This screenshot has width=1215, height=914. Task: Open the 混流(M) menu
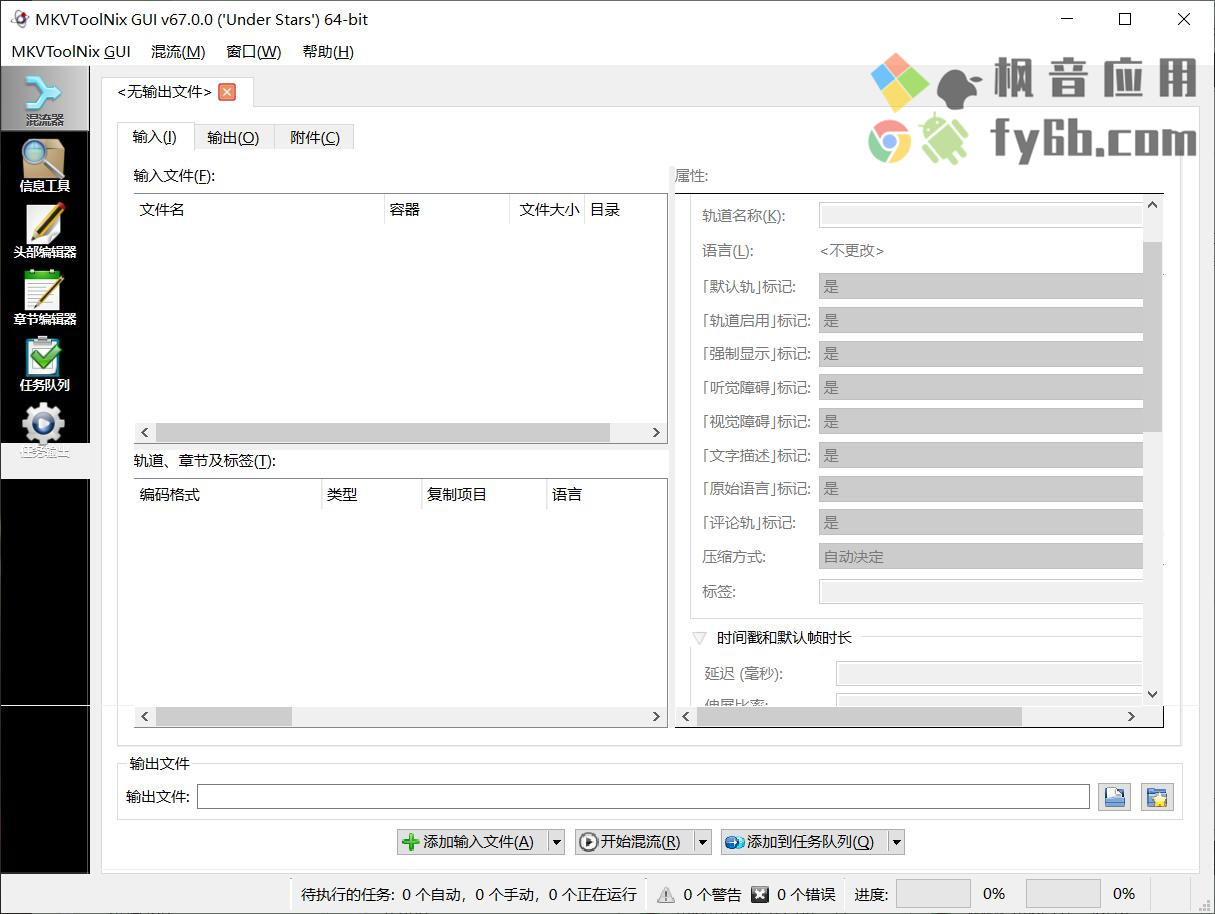tap(178, 52)
